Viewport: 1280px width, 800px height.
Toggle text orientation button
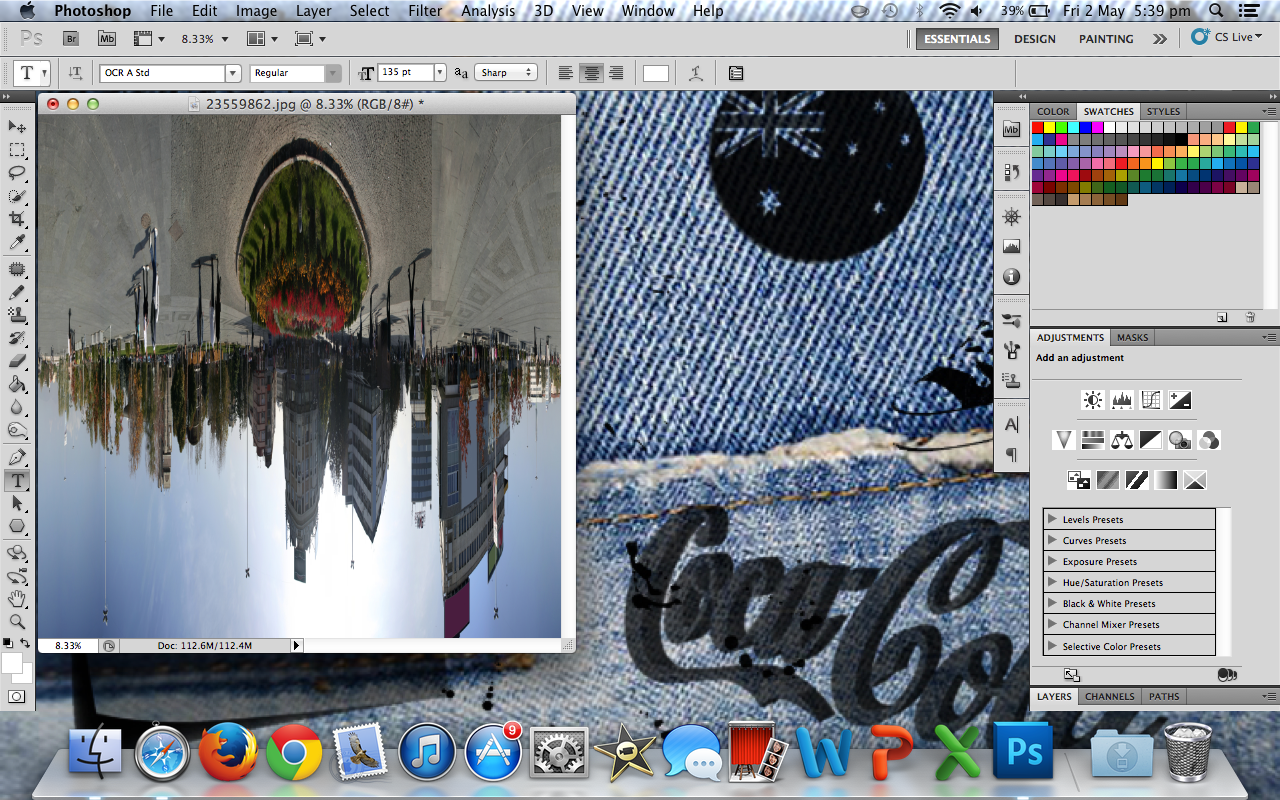(75, 73)
